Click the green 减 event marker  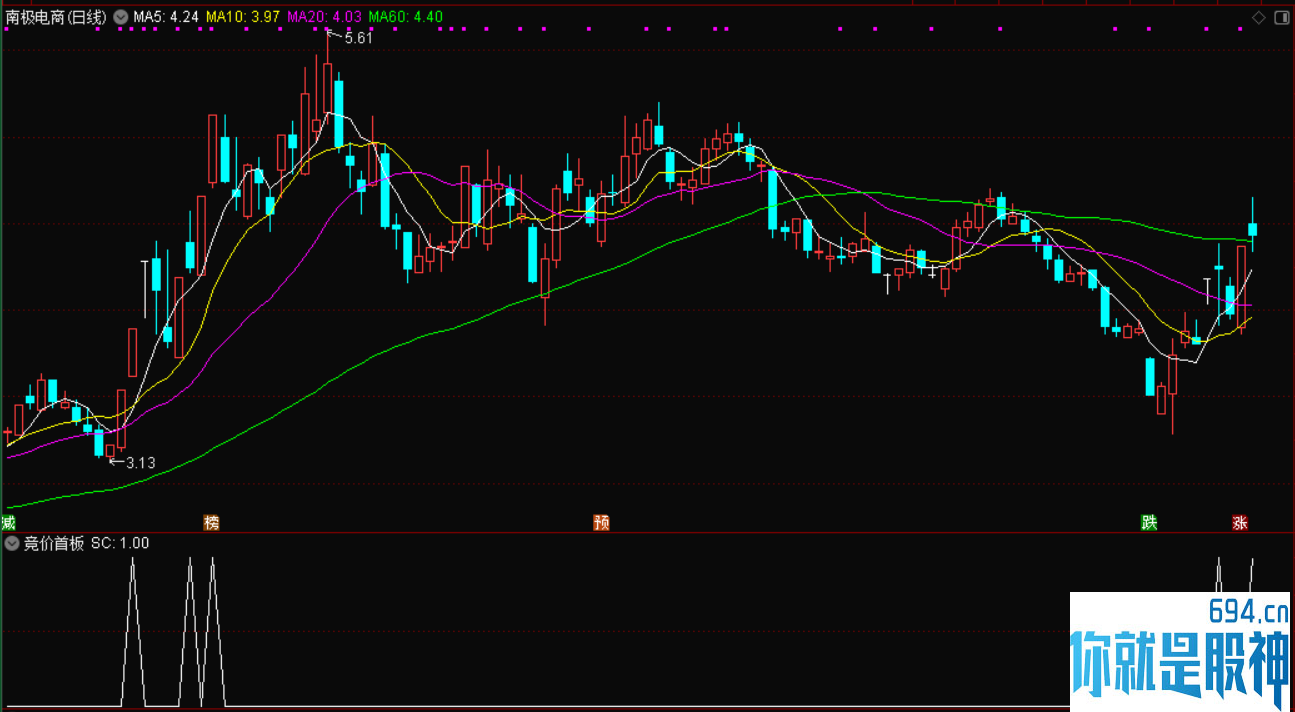(x=9, y=523)
